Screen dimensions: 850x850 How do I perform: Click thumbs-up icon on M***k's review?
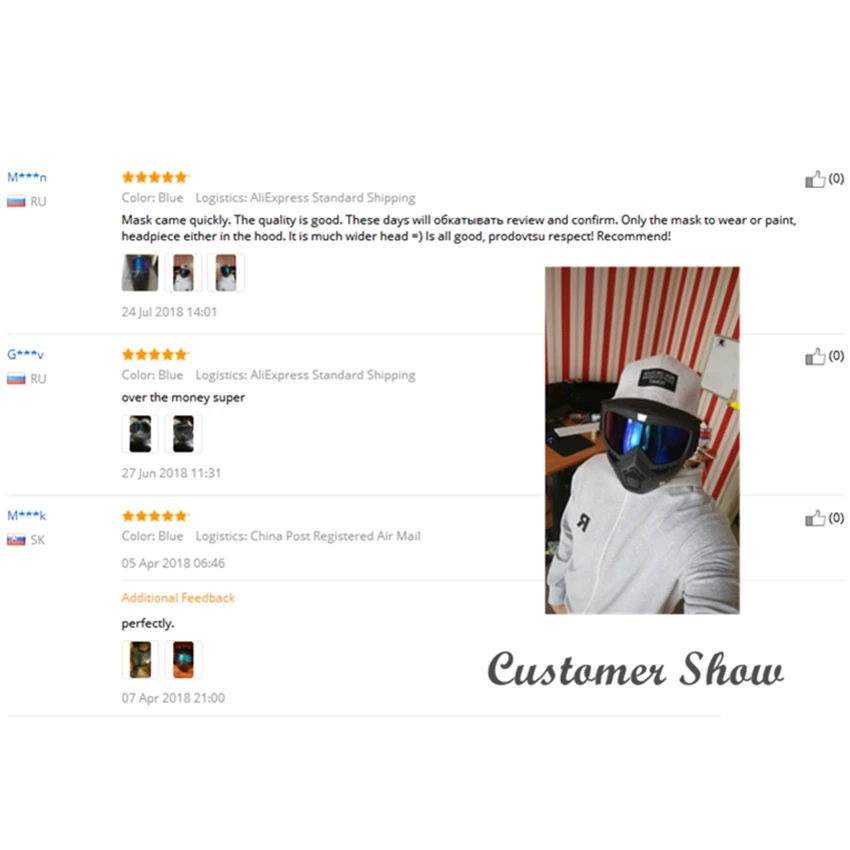815,518
